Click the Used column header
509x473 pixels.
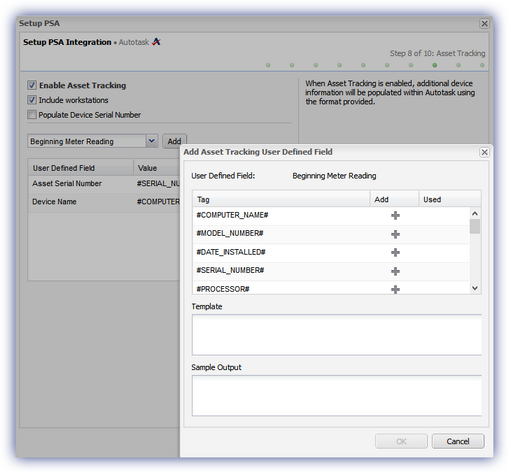tap(449, 199)
